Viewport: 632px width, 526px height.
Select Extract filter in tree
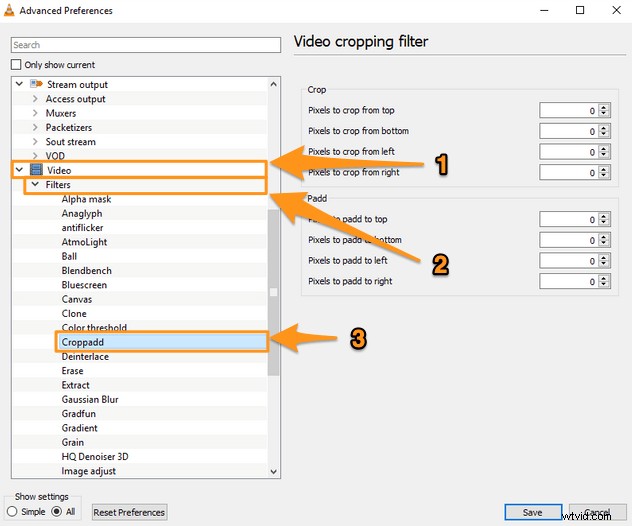click(x=75, y=385)
